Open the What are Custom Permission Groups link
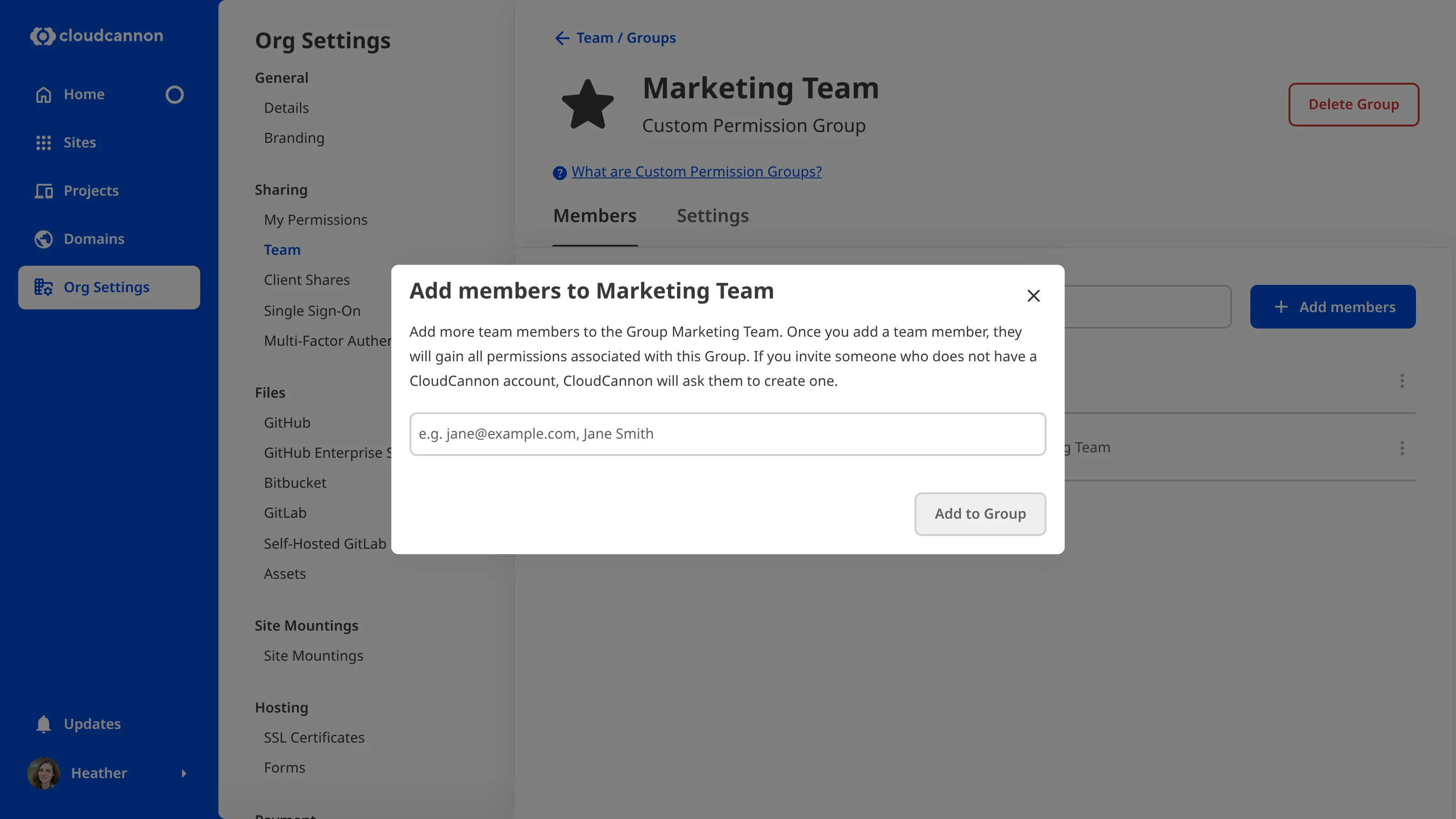Screen dimensions: 1456x819 (x=696, y=171)
